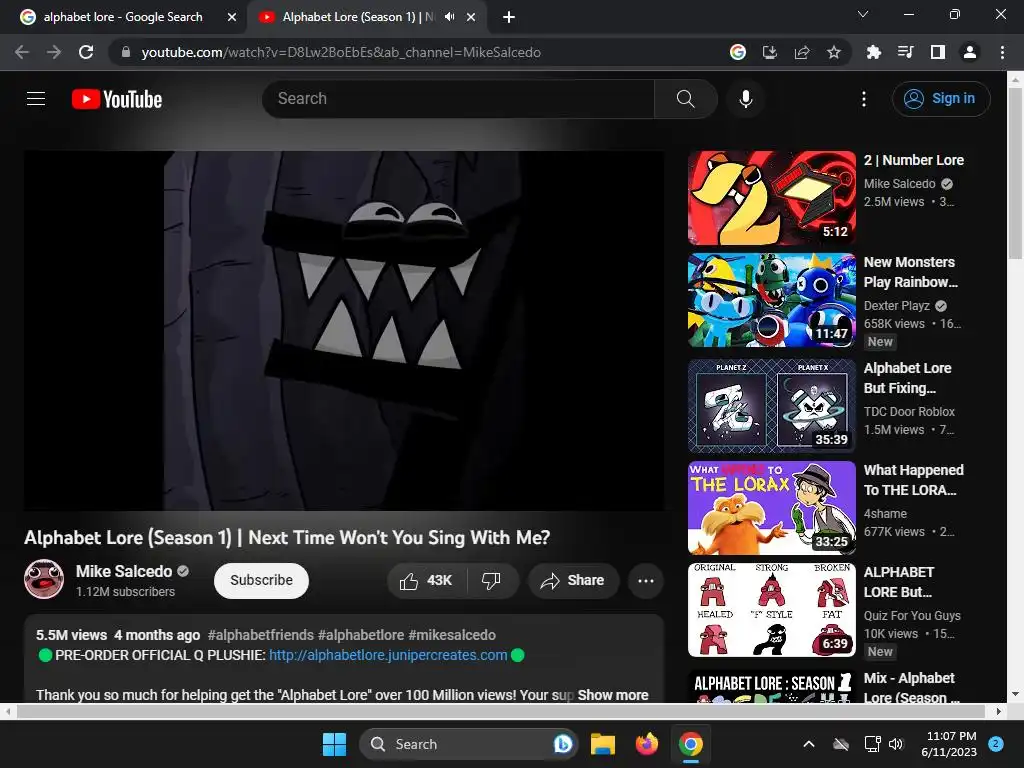Open New Monsters Play Rainbow thumbnail

pos(772,300)
